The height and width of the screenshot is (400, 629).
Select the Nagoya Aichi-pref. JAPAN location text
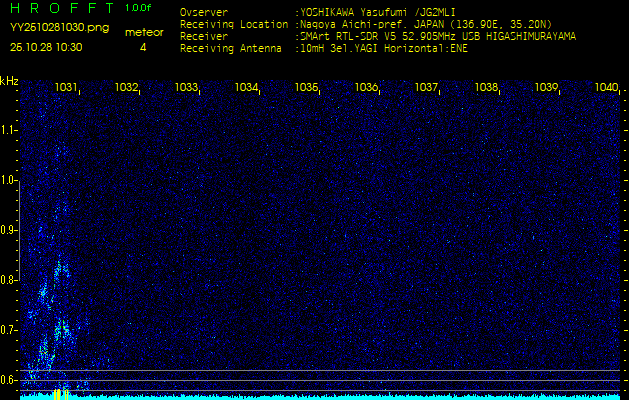pyautogui.click(x=426, y=24)
